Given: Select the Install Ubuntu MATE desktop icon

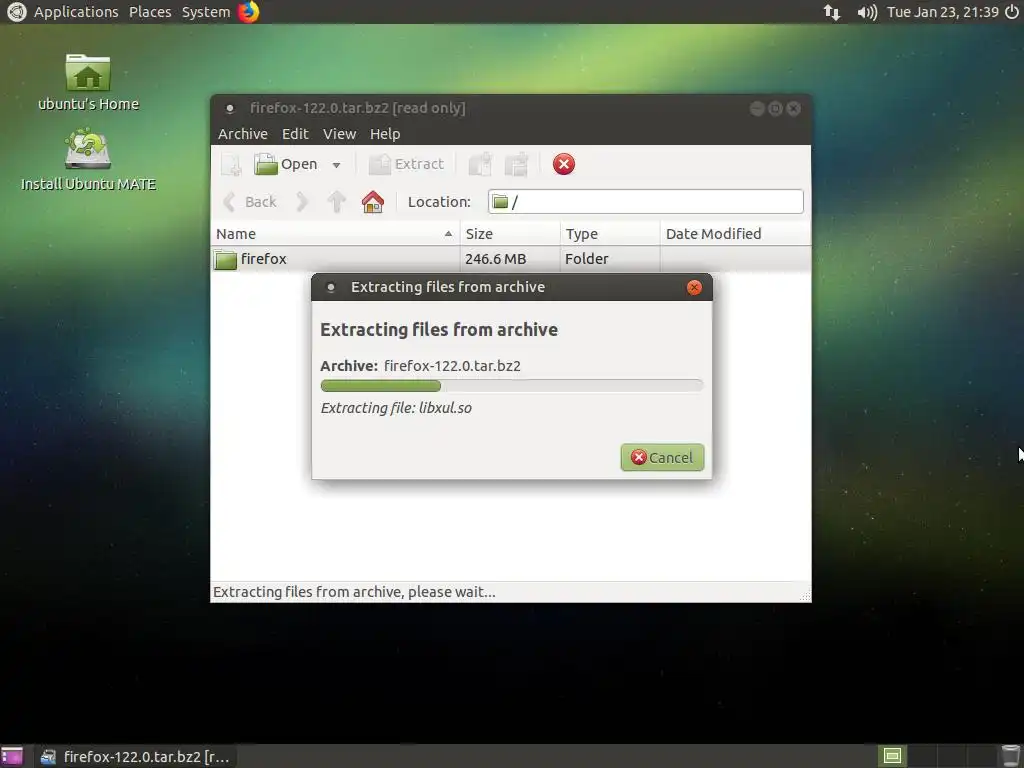Looking at the screenshot, I should [x=88, y=160].
